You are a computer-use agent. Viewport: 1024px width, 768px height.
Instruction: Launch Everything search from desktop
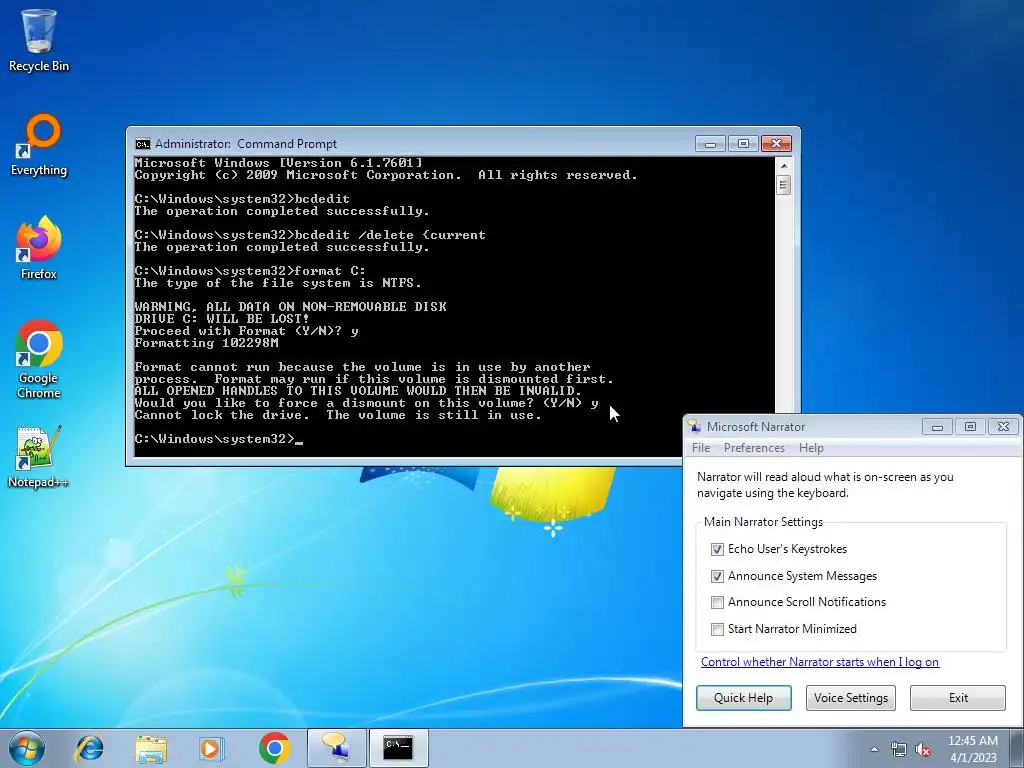pos(39,145)
